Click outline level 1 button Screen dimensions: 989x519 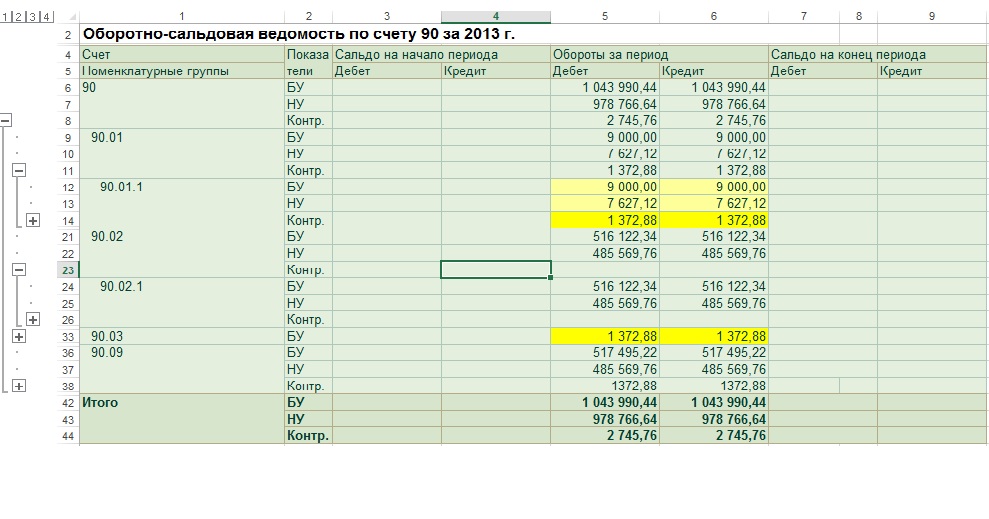[6, 17]
